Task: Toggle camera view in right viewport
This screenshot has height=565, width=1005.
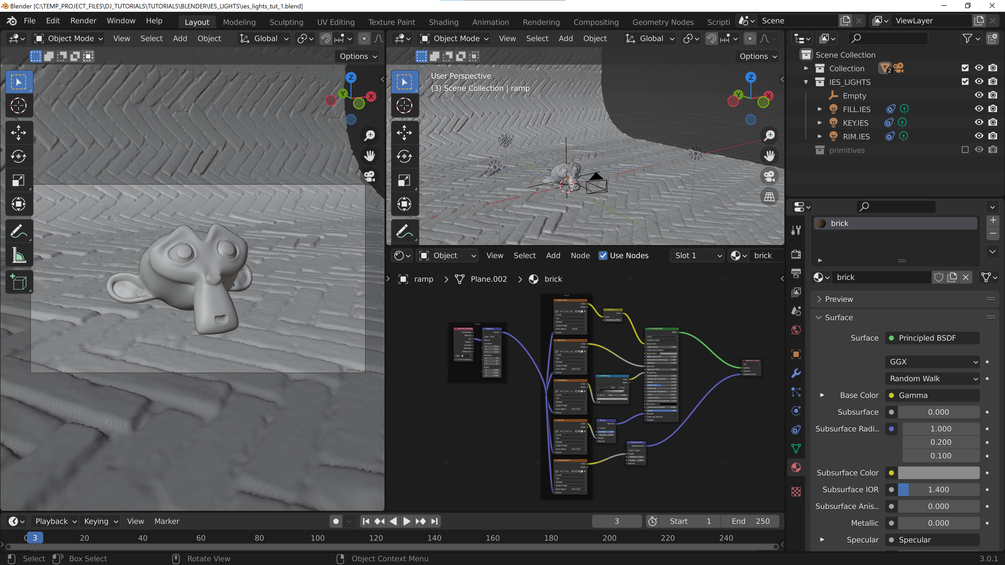Action: (x=769, y=176)
